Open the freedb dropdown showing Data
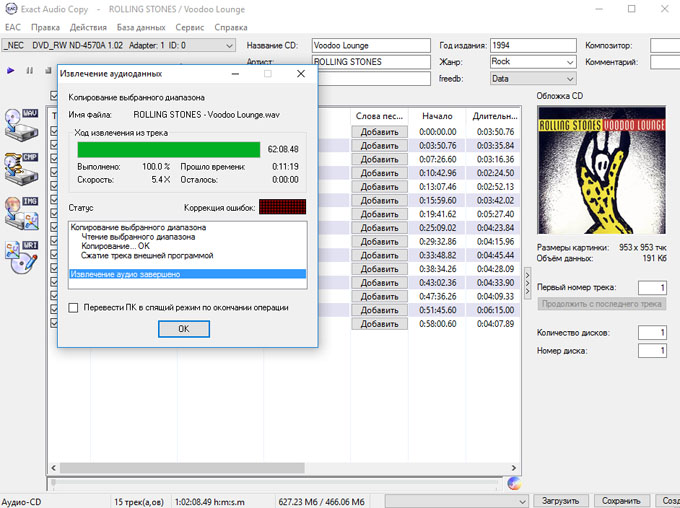680x508 pixels. (x=569, y=78)
